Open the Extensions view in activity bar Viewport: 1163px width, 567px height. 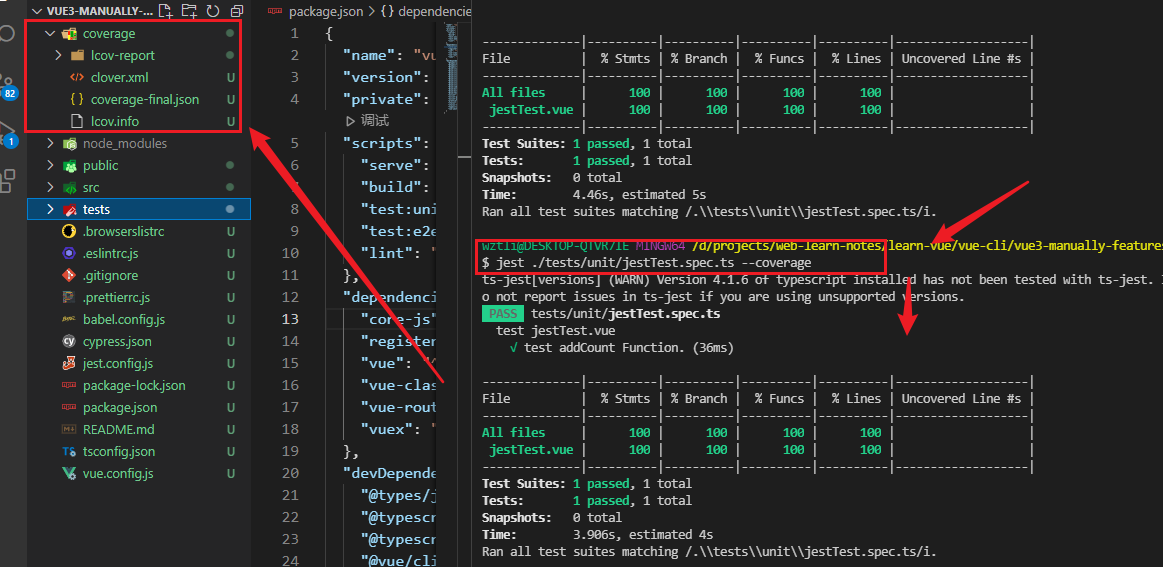7,180
